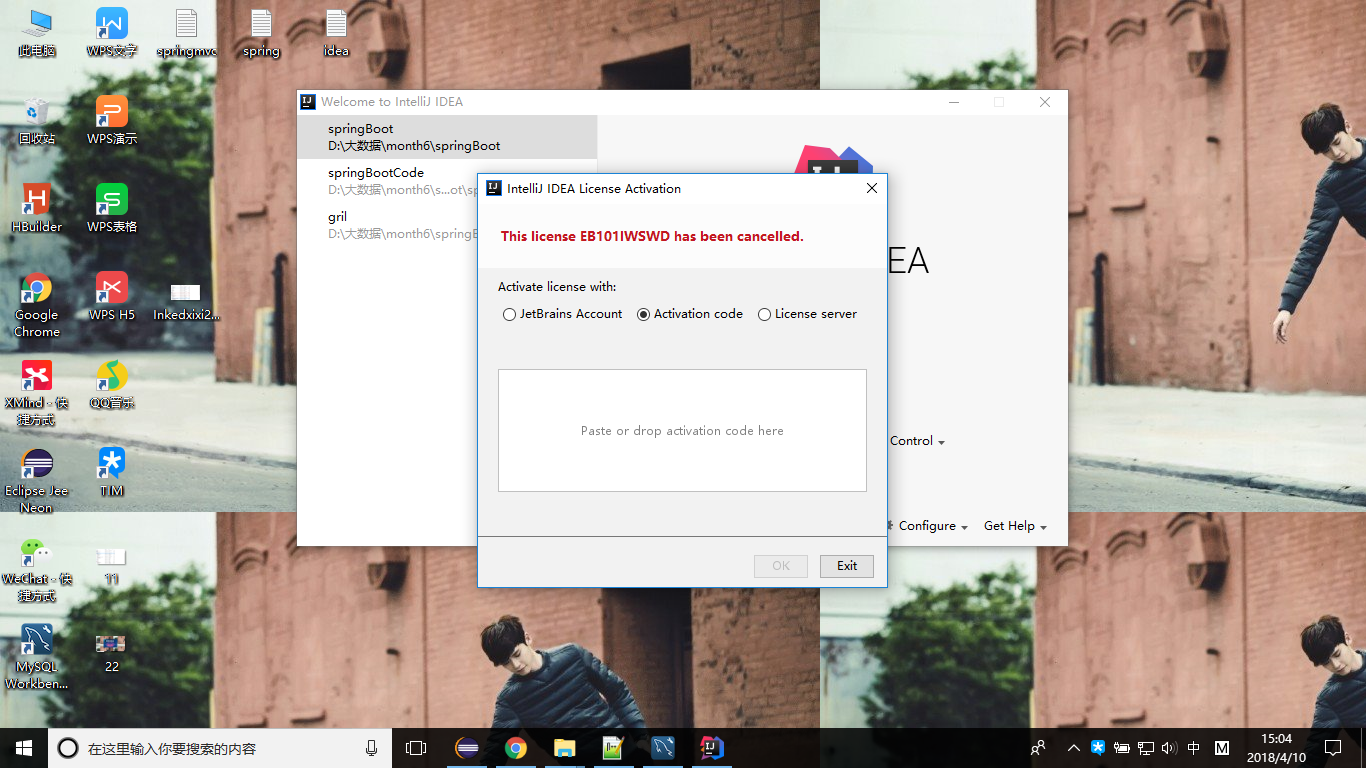Select the desktop file named 11
The width and height of the screenshot is (1366, 768).
(112, 565)
